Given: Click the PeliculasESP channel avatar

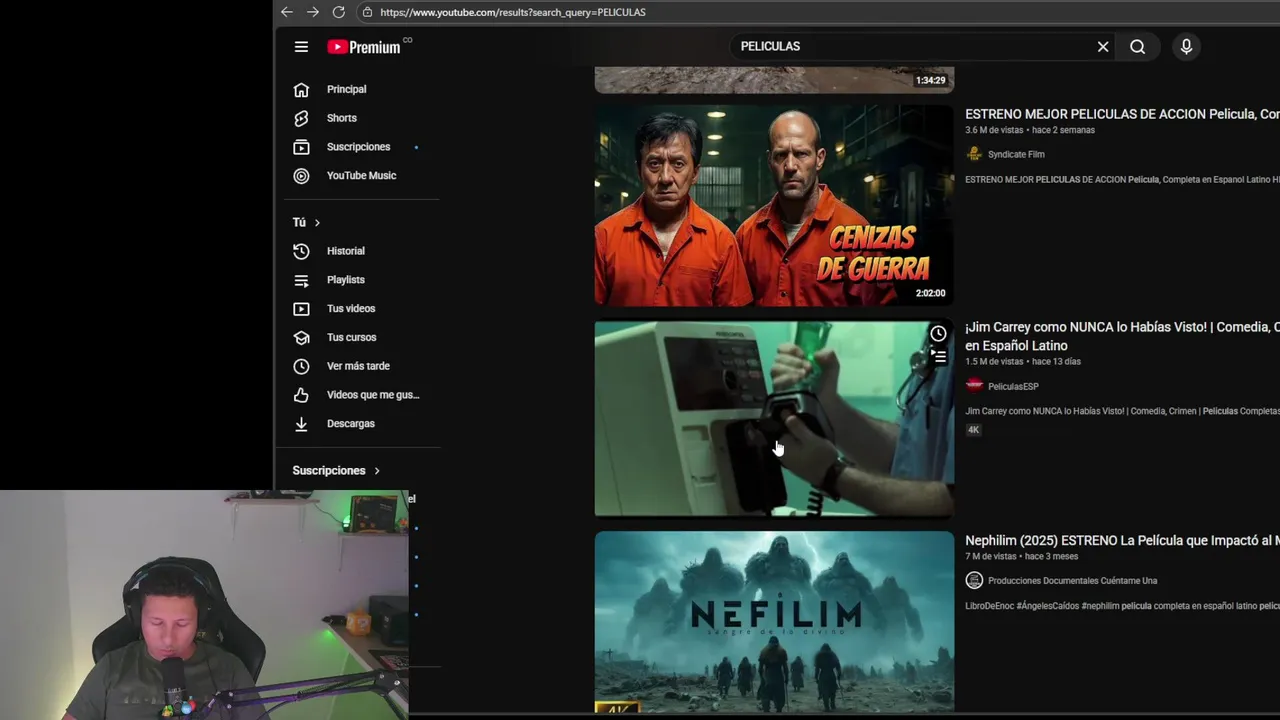Looking at the screenshot, I should (974, 385).
